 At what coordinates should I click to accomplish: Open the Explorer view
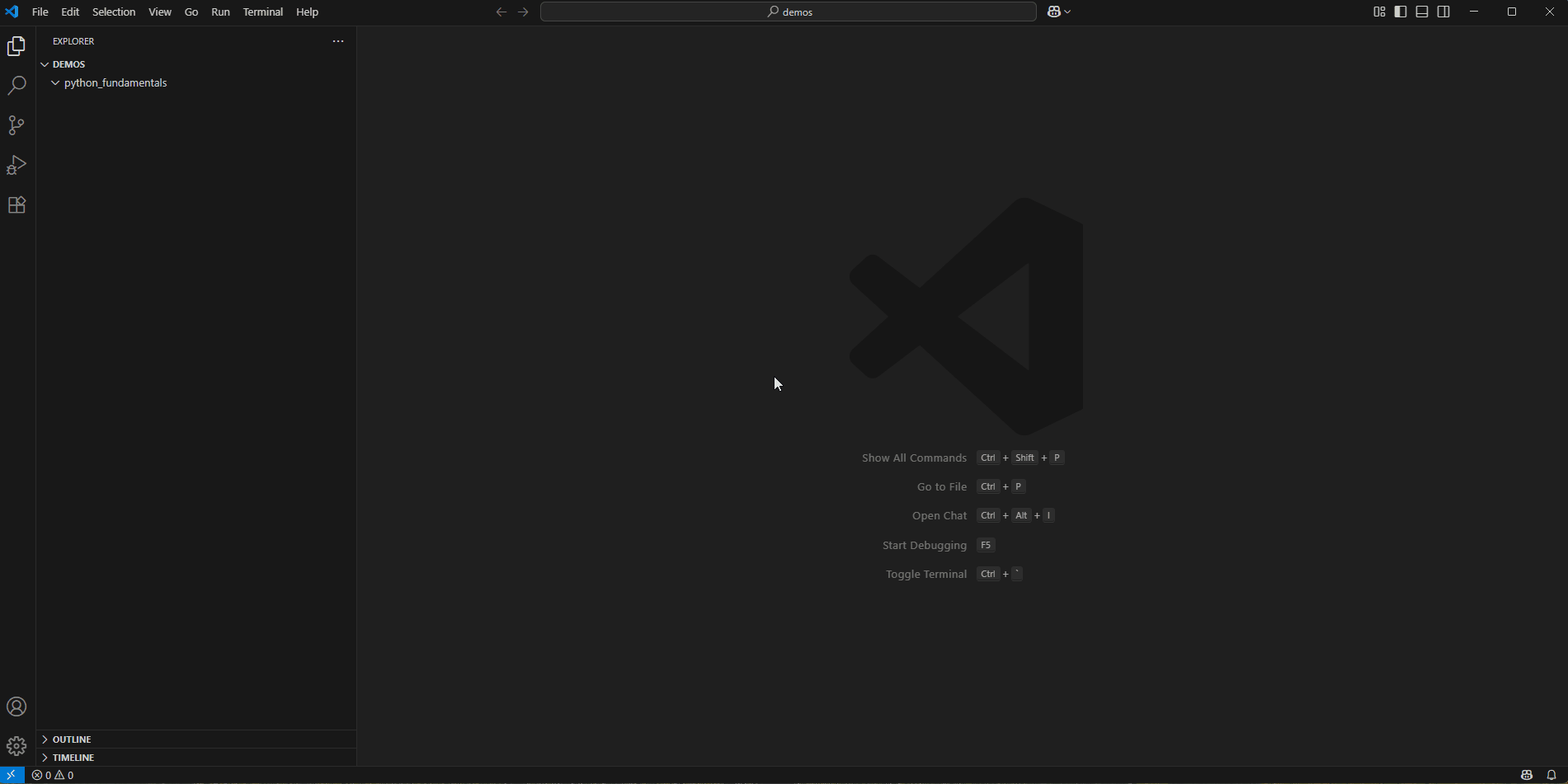pyautogui.click(x=16, y=46)
